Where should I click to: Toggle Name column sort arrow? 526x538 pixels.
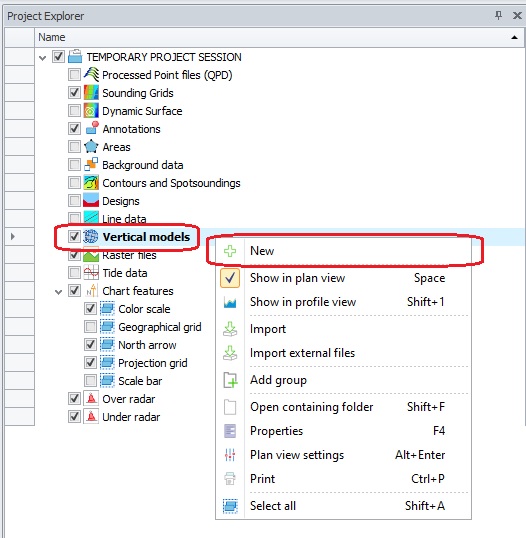click(514, 37)
